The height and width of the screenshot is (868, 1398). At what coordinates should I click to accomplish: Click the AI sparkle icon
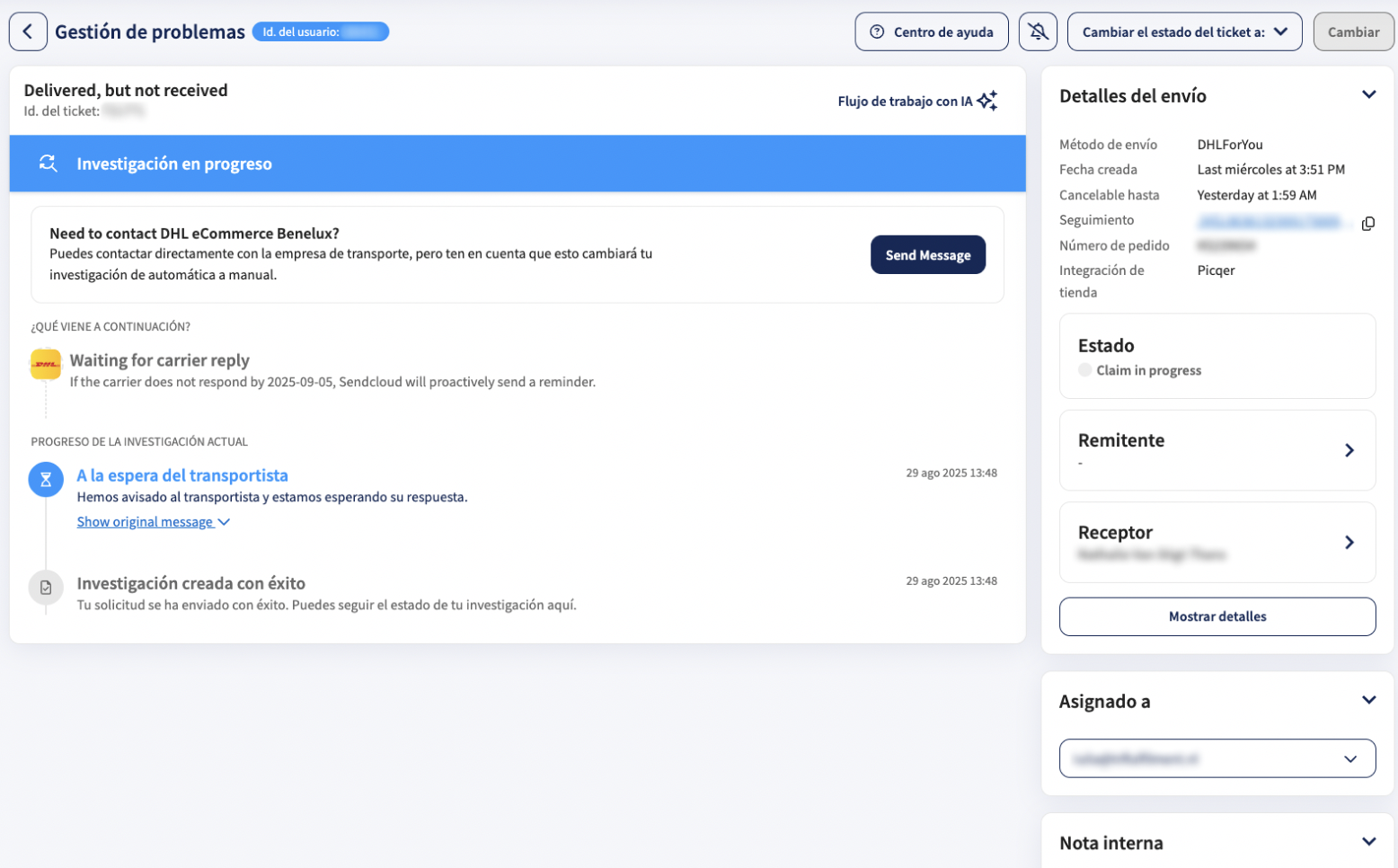(987, 101)
